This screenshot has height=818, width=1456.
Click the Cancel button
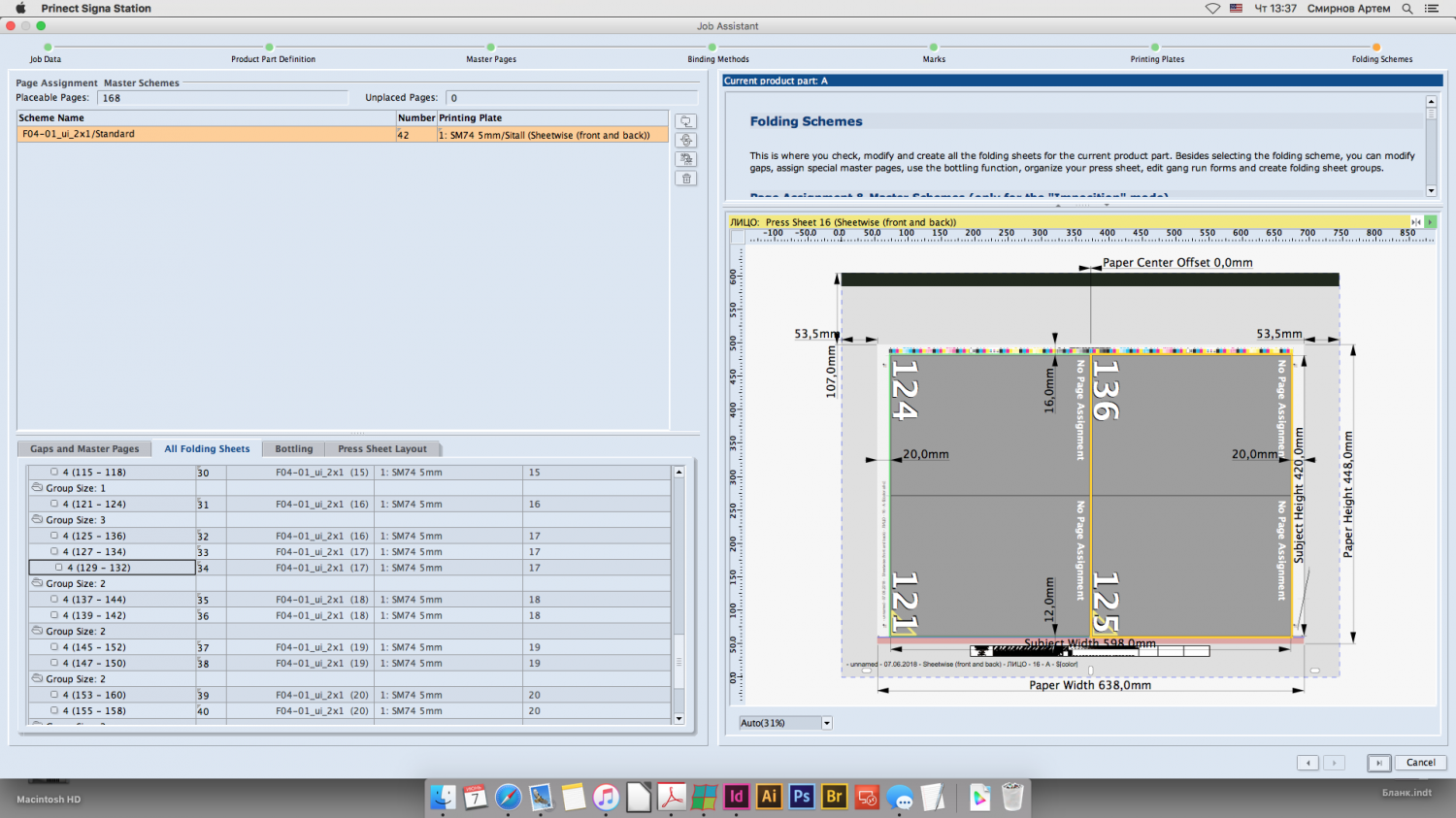pyautogui.click(x=1420, y=763)
